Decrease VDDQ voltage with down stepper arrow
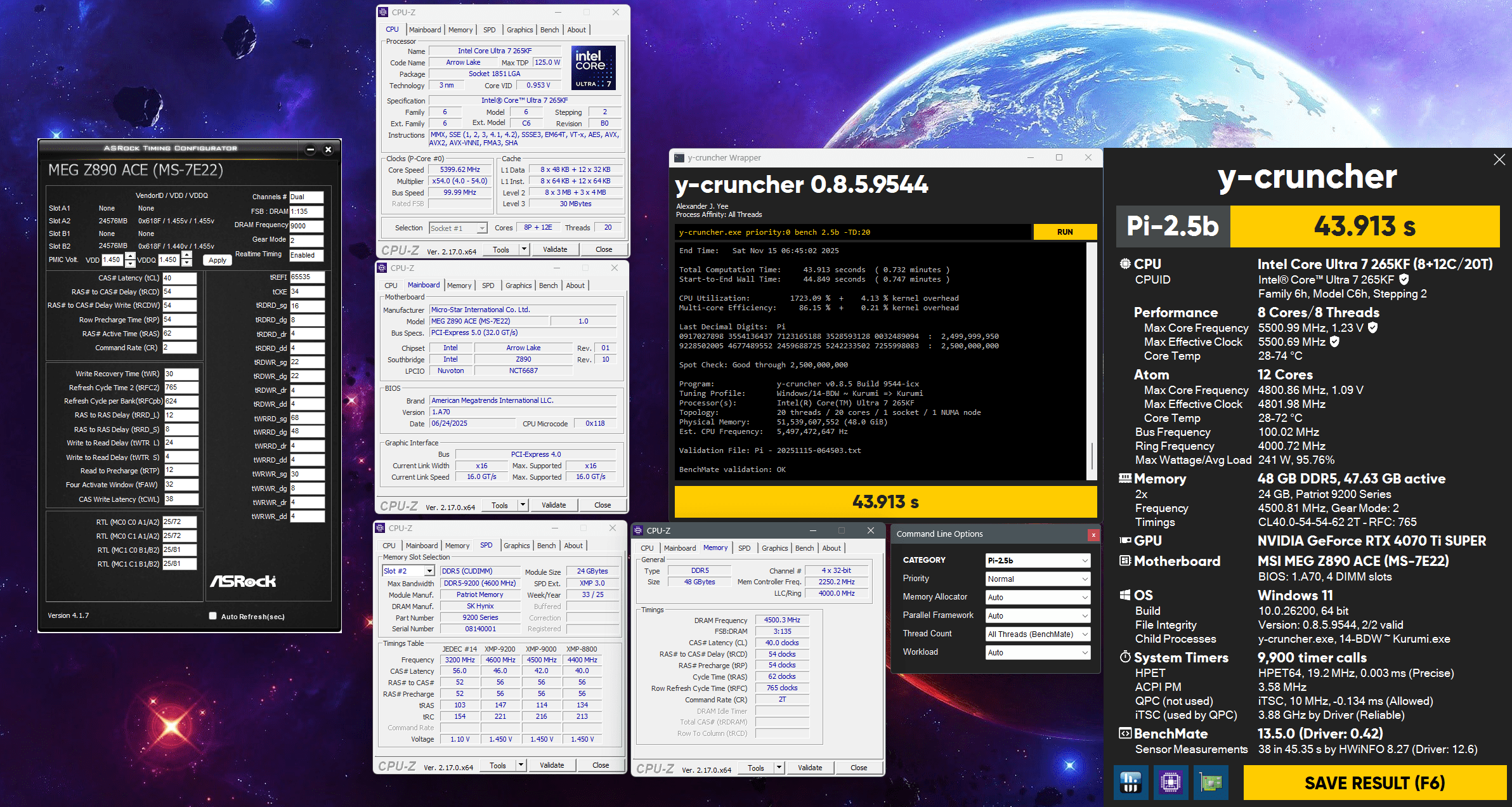This screenshot has height=807, width=1512. (x=186, y=263)
